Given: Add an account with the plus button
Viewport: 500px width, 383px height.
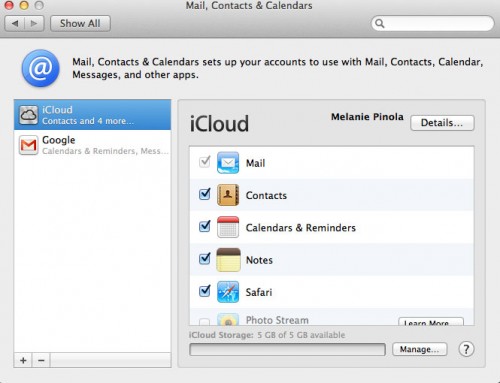Looking at the screenshot, I should coord(23,360).
